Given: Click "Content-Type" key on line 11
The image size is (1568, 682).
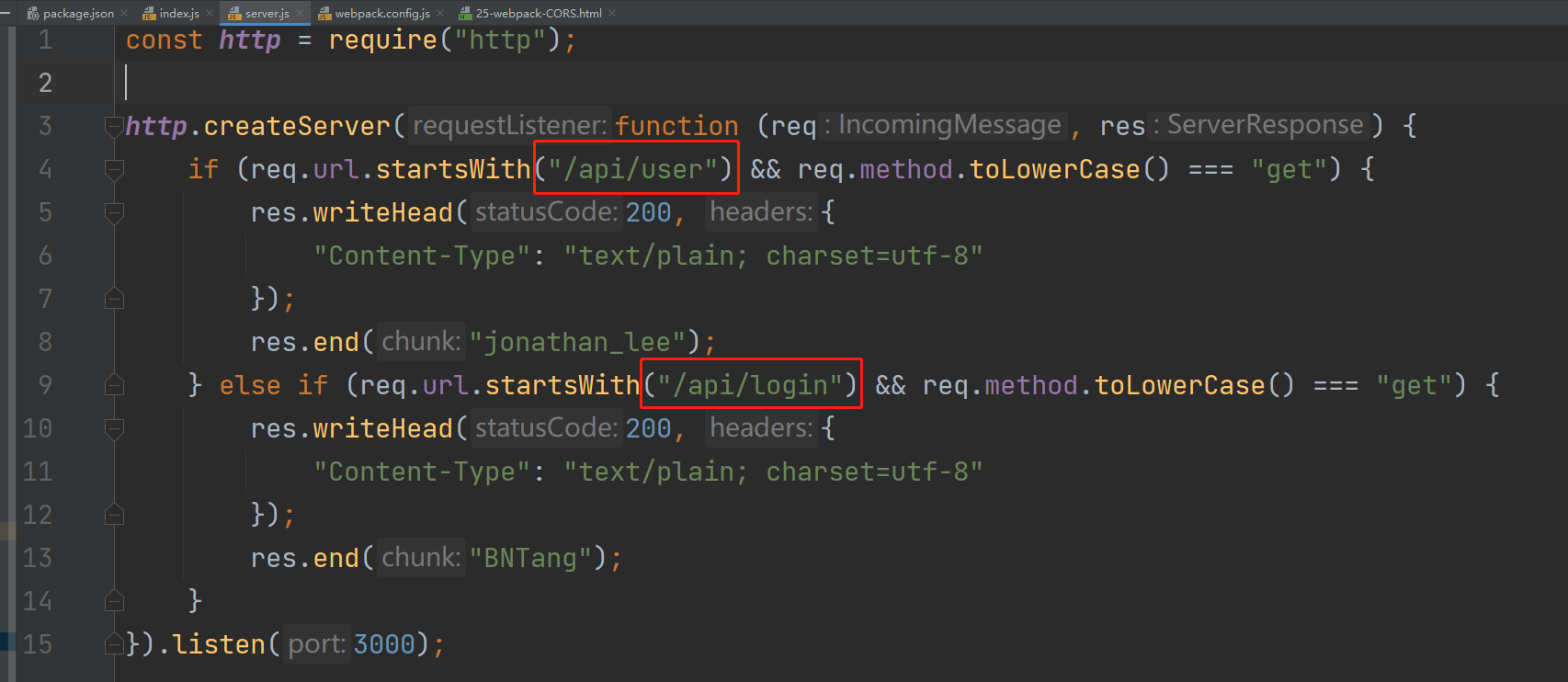Looking at the screenshot, I should [422, 472].
